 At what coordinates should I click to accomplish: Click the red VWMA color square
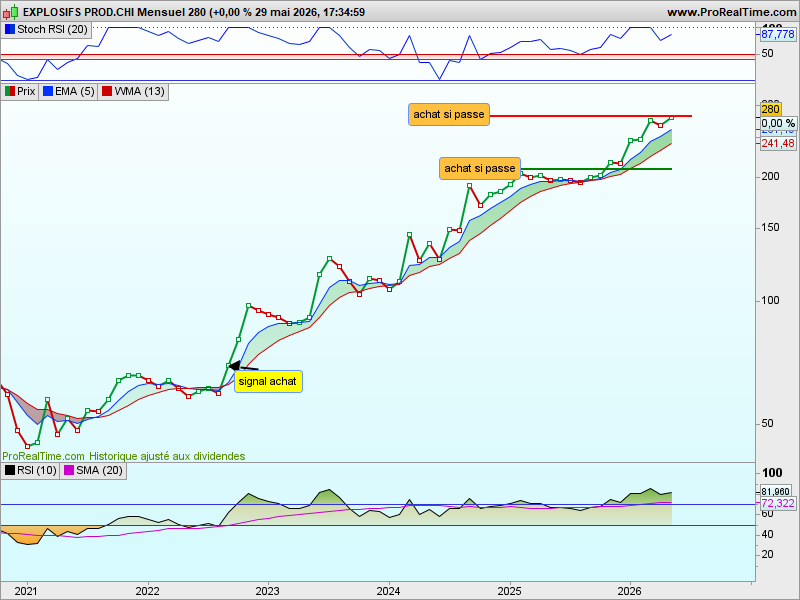pyautogui.click(x=107, y=91)
